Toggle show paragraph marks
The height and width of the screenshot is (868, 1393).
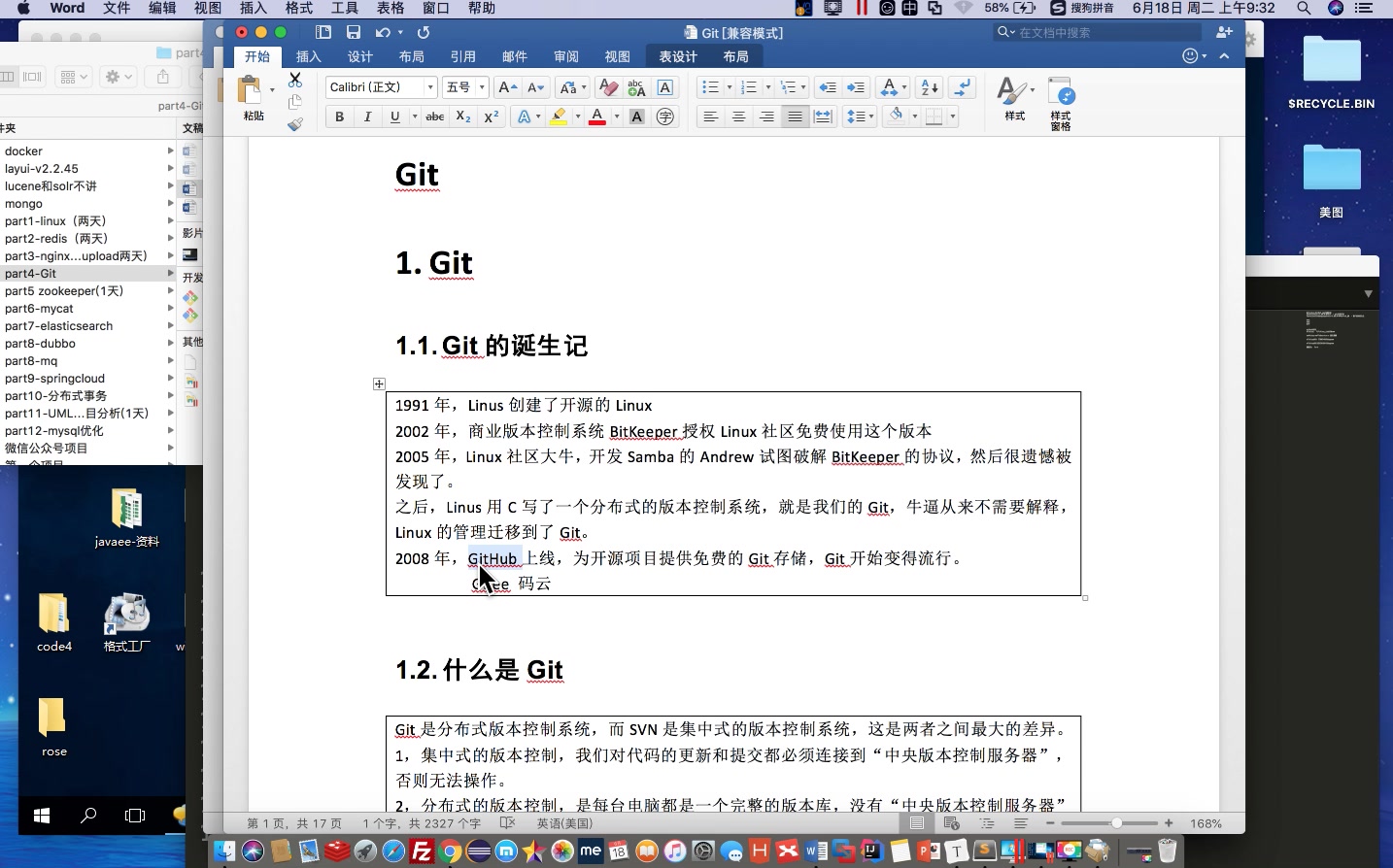pyautogui.click(x=963, y=87)
